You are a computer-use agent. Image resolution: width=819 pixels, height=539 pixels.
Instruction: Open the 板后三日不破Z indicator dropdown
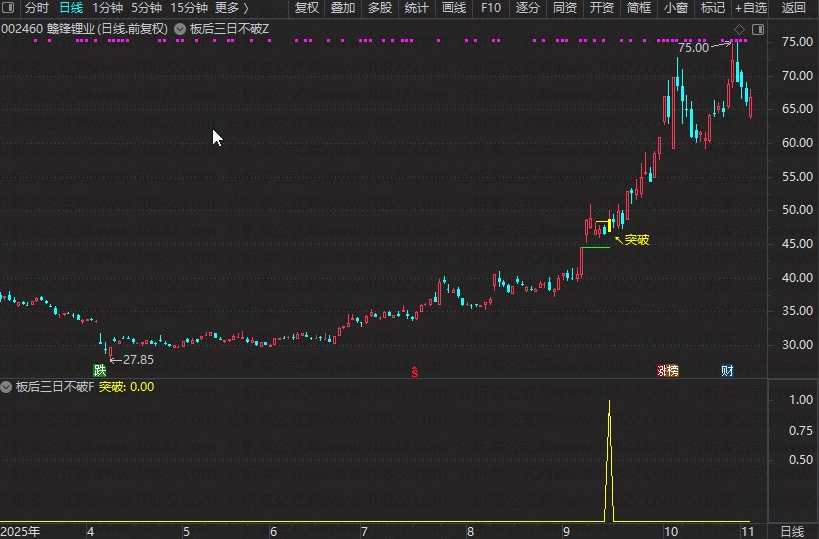coord(180,29)
